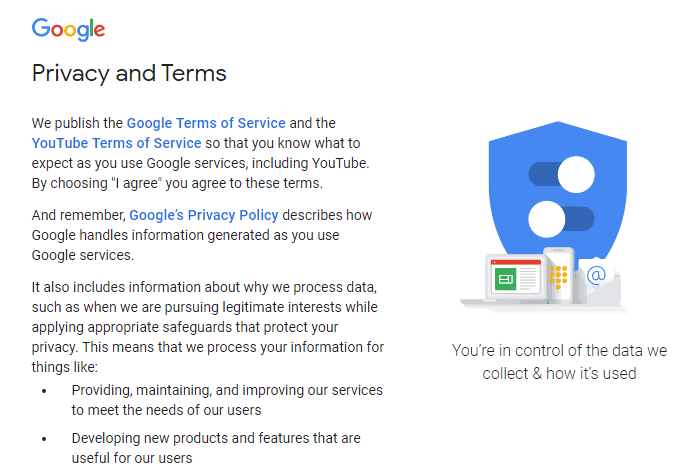The width and height of the screenshot is (700, 470).
Task: Click the "You're in control" caption text
Action: pyautogui.click(x=559, y=361)
